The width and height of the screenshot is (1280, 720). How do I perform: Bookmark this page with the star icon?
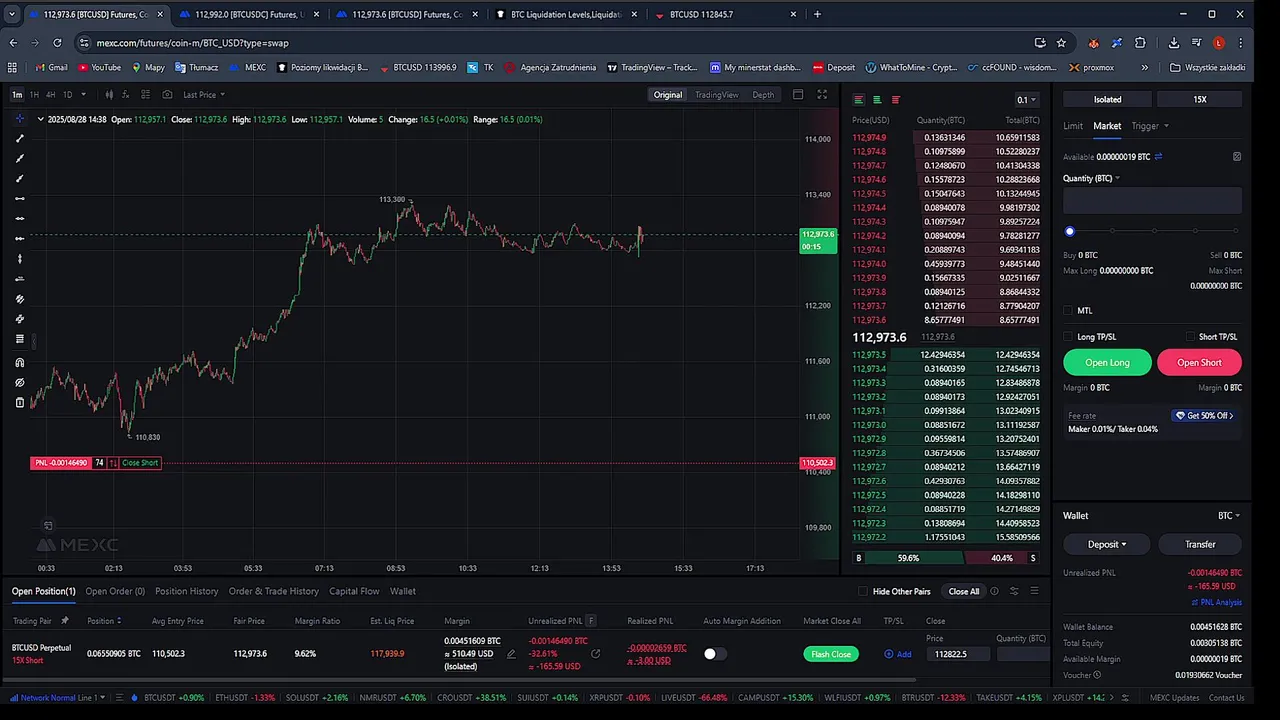[x=1061, y=43]
